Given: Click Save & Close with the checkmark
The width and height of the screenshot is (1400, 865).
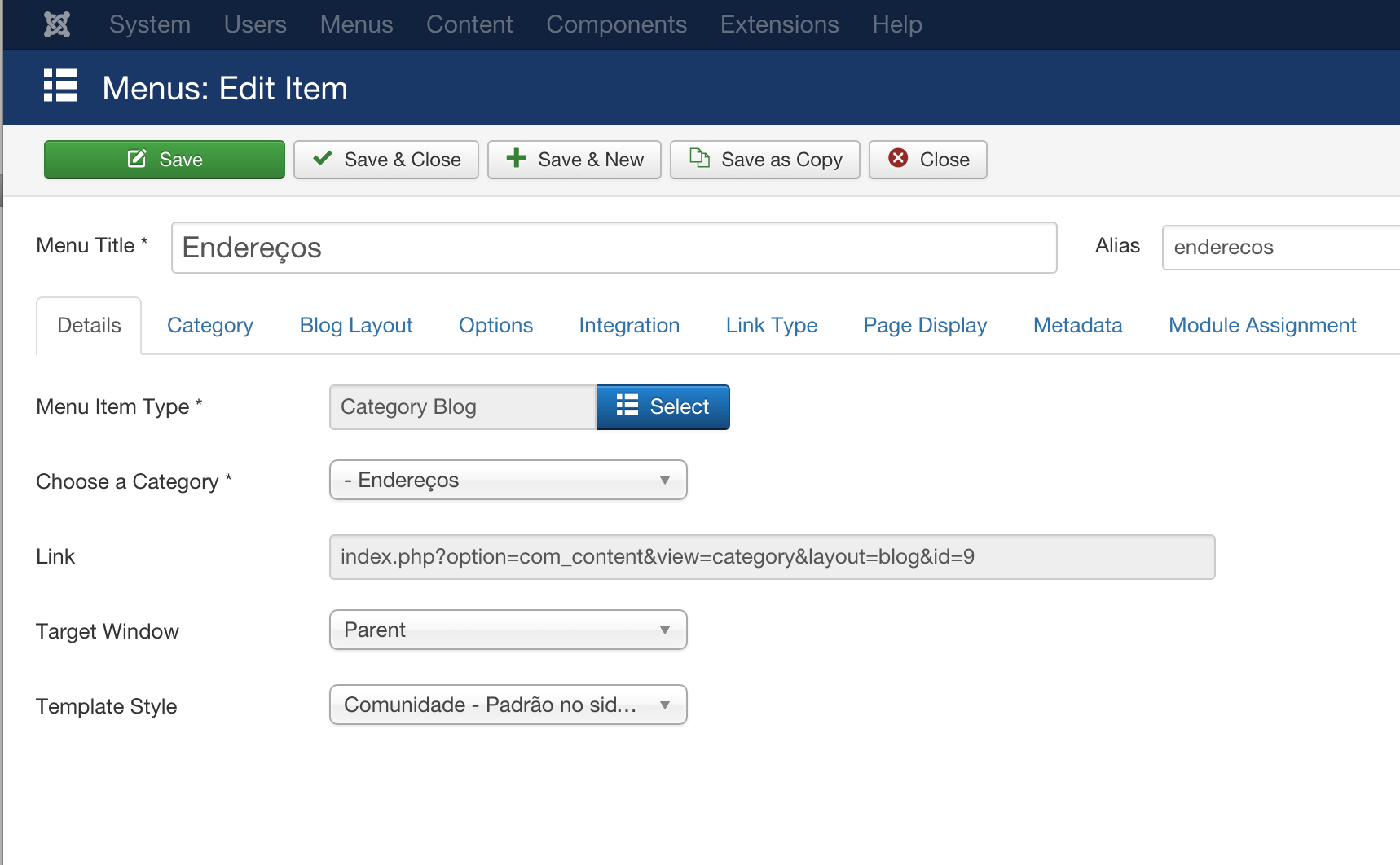Looking at the screenshot, I should pyautogui.click(x=386, y=160).
